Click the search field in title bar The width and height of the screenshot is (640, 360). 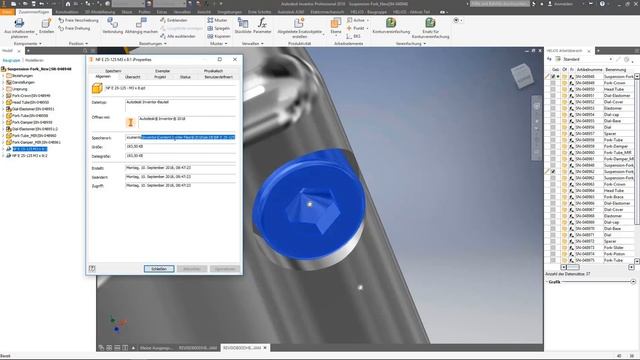(x=500, y=4)
